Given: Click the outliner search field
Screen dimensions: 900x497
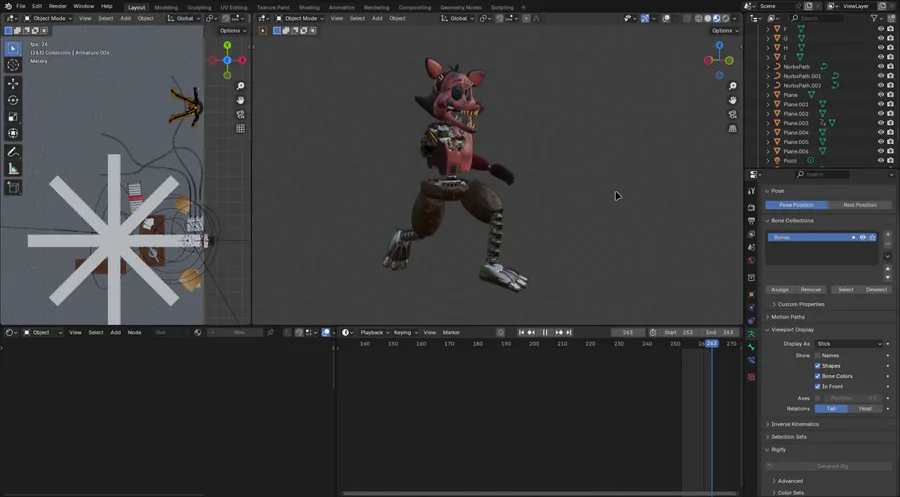Looking at the screenshot, I should [x=817, y=18].
